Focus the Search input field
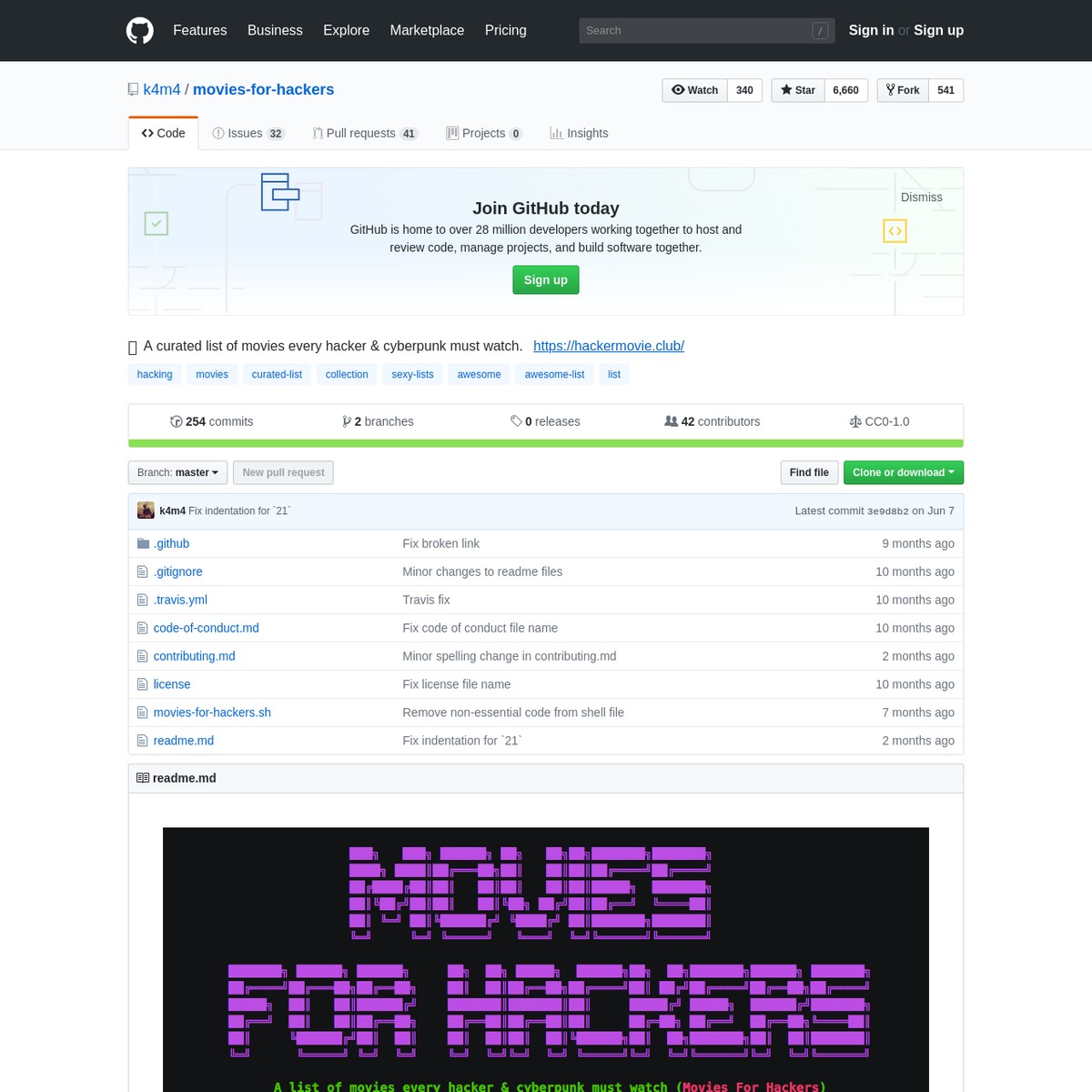Screen dimensions: 1092x1092 (707, 31)
